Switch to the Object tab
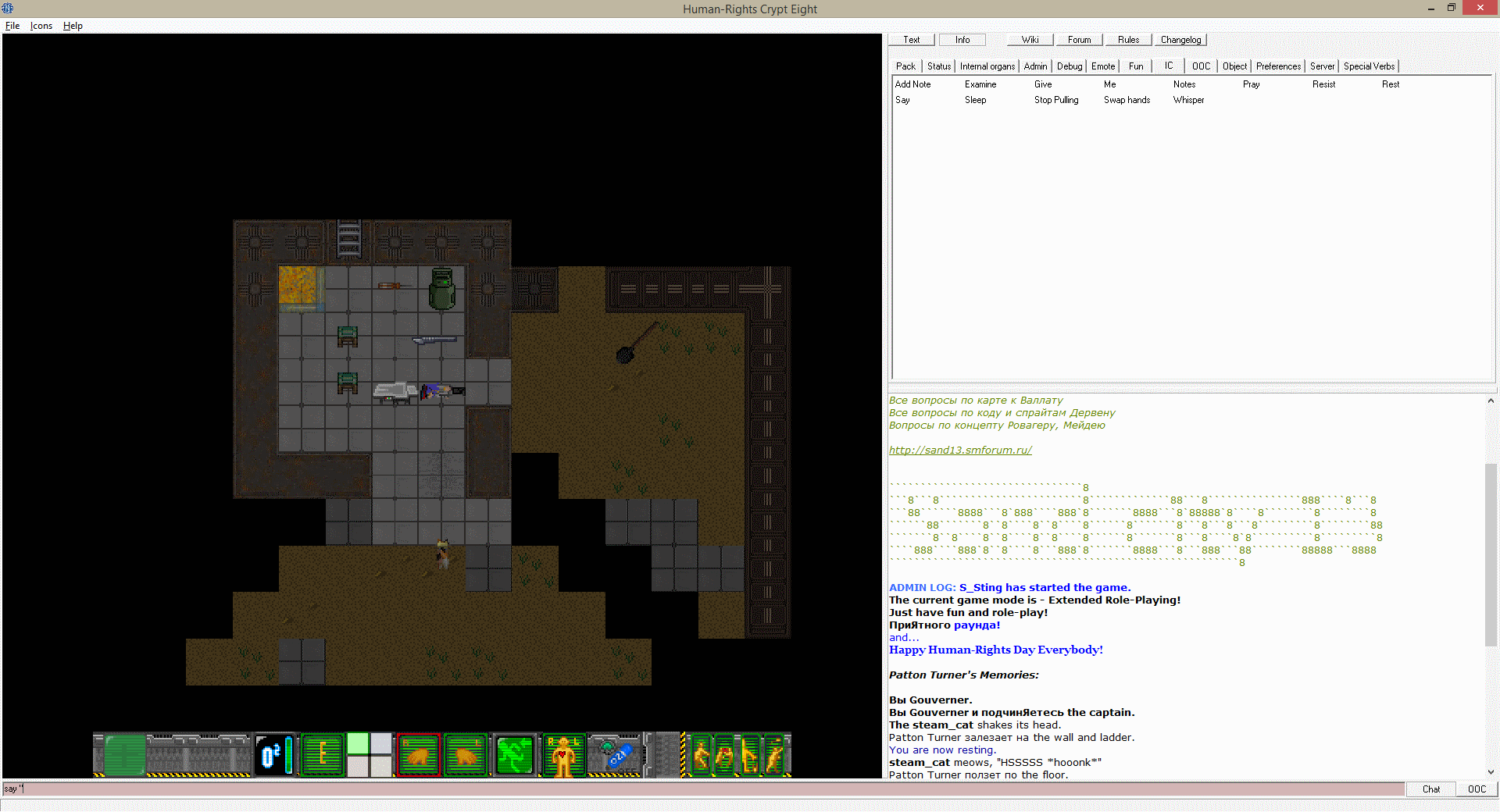This screenshot has width=1500, height=812. 1234,66
